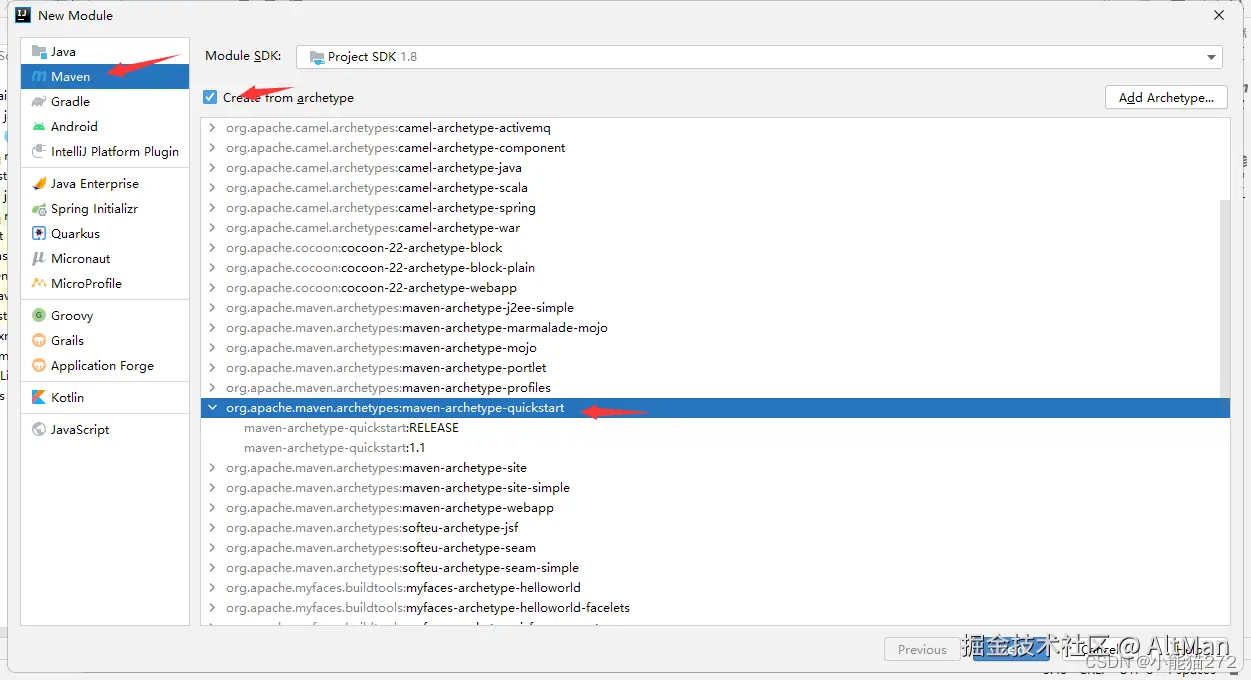This screenshot has width=1251, height=680.
Task: Select Micronaut module type
Action: pos(105,259)
